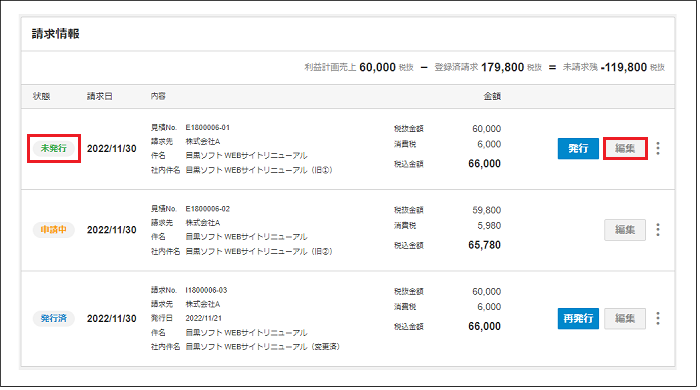The image size is (700, 390).
Task: Click the 未請求残 -119,800 amount
Action: click(624, 67)
